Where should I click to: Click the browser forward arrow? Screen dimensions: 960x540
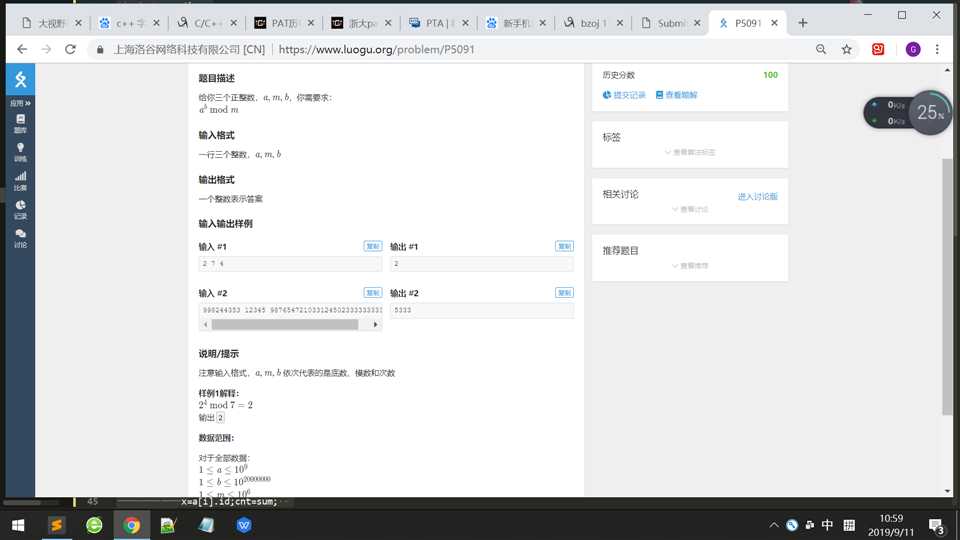point(46,50)
